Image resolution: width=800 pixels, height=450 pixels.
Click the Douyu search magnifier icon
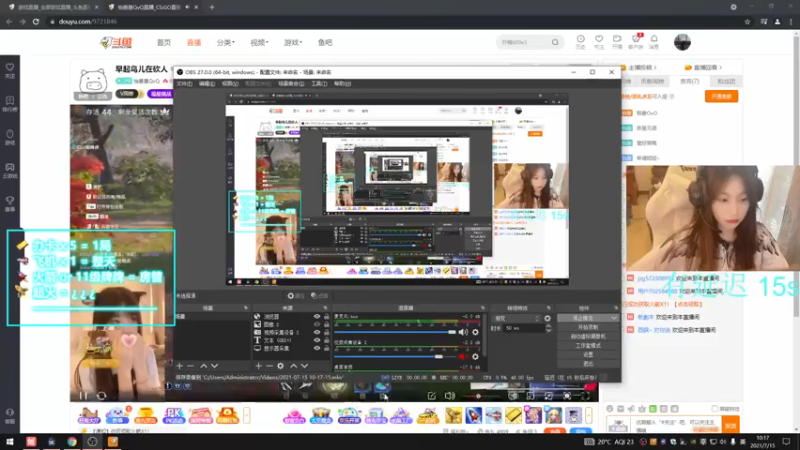coord(555,42)
